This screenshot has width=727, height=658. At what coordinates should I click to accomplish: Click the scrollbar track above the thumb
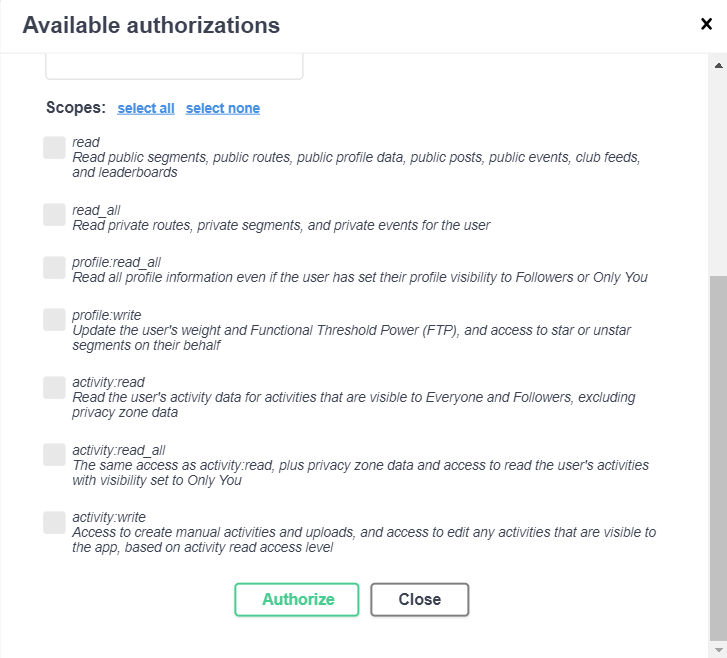pyautogui.click(x=718, y=174)
